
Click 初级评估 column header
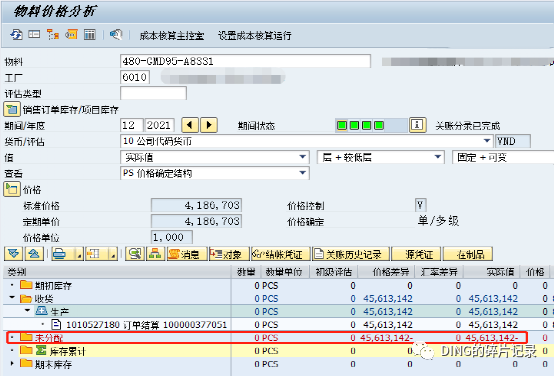point(333,272)
